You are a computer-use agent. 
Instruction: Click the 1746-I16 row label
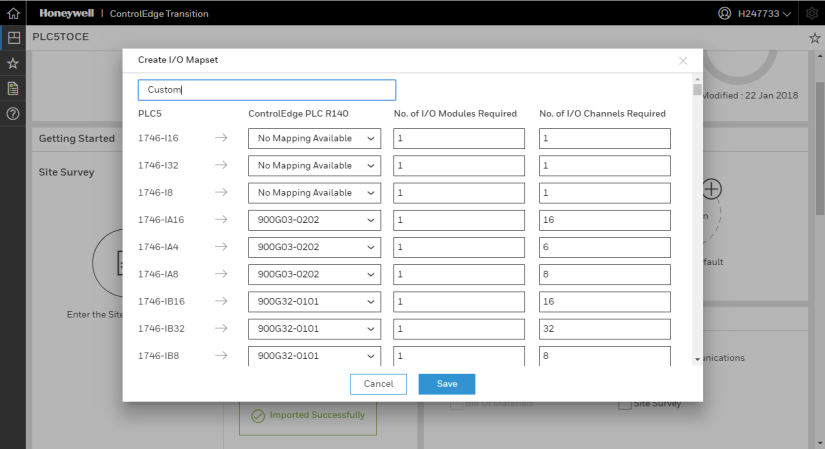pyautogui.click(x=158, y=138)
